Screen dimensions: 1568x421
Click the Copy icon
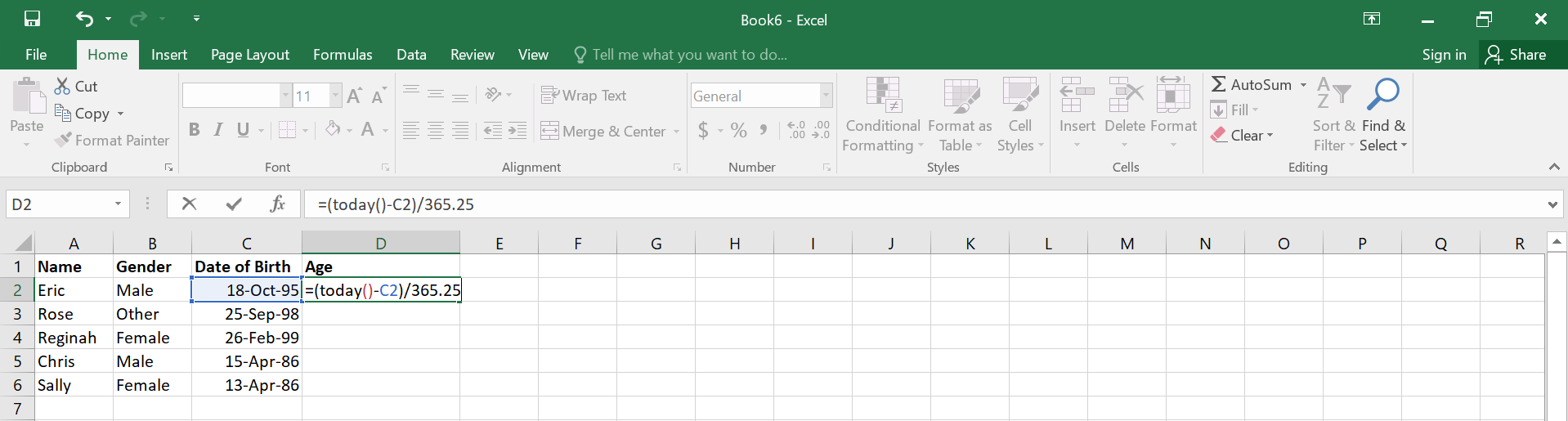(x=62, y=113)
